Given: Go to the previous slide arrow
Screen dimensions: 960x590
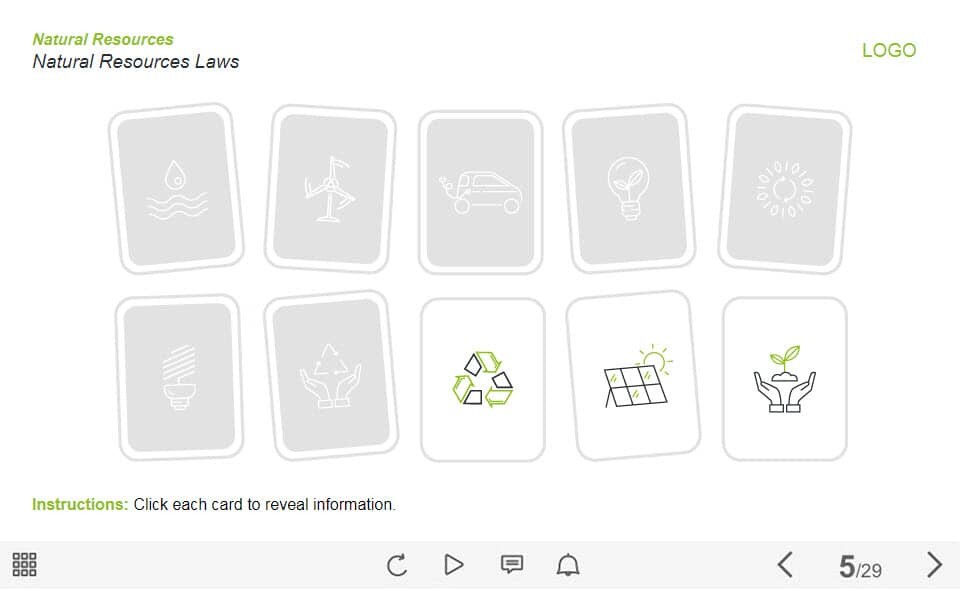Looking at the screenshot, I should 786,564.
